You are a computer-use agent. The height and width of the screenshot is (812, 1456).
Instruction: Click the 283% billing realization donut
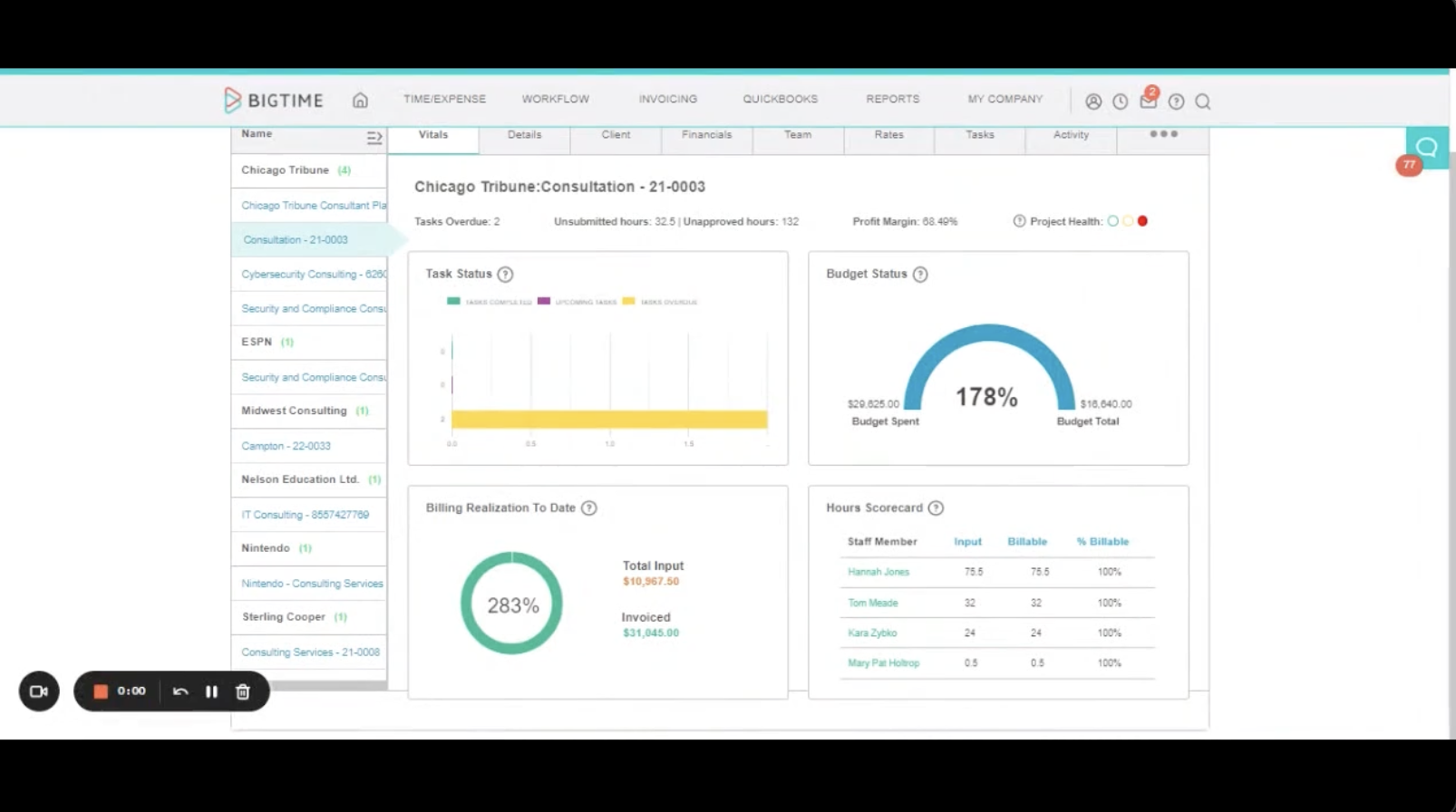(512, 604)
